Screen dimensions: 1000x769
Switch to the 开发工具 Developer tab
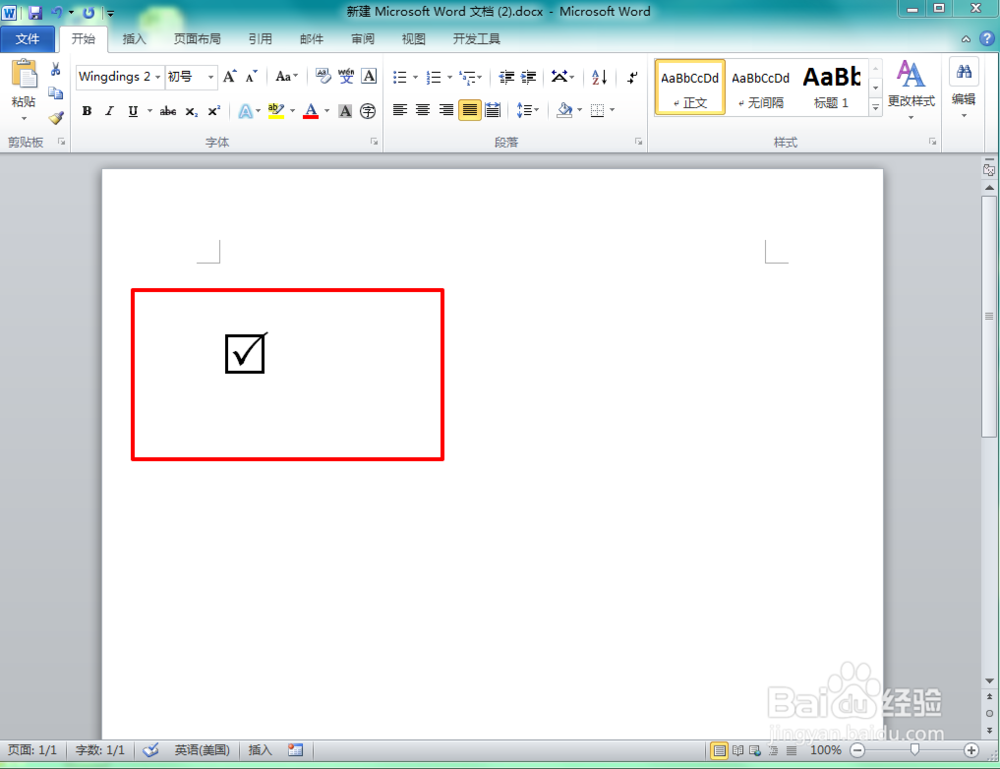[x=476, y=39]
